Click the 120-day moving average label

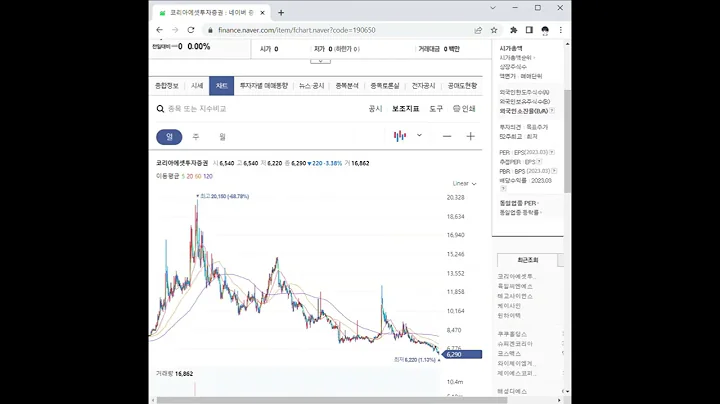click(x=208, y=176)
